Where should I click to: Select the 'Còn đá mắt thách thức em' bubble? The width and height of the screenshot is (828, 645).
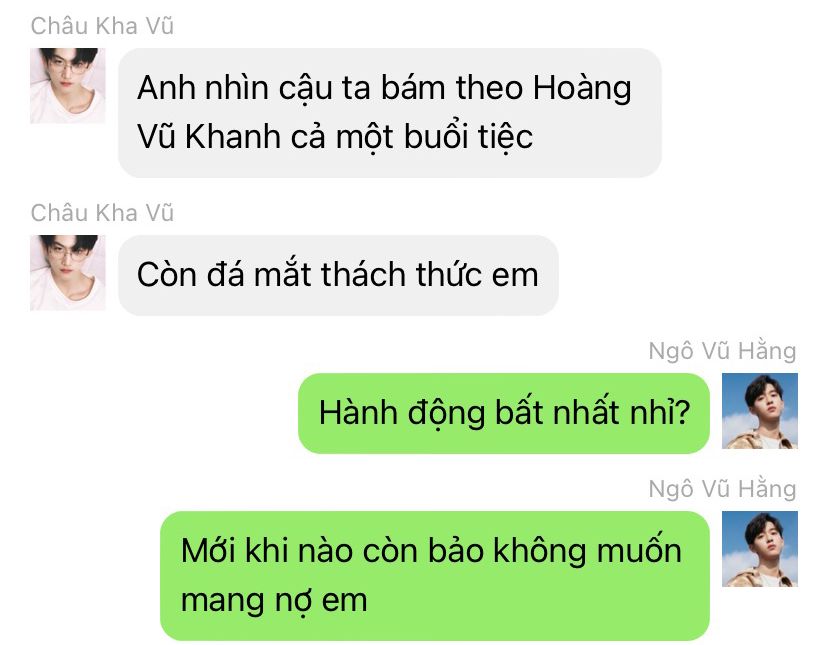(x=338, y=275)
